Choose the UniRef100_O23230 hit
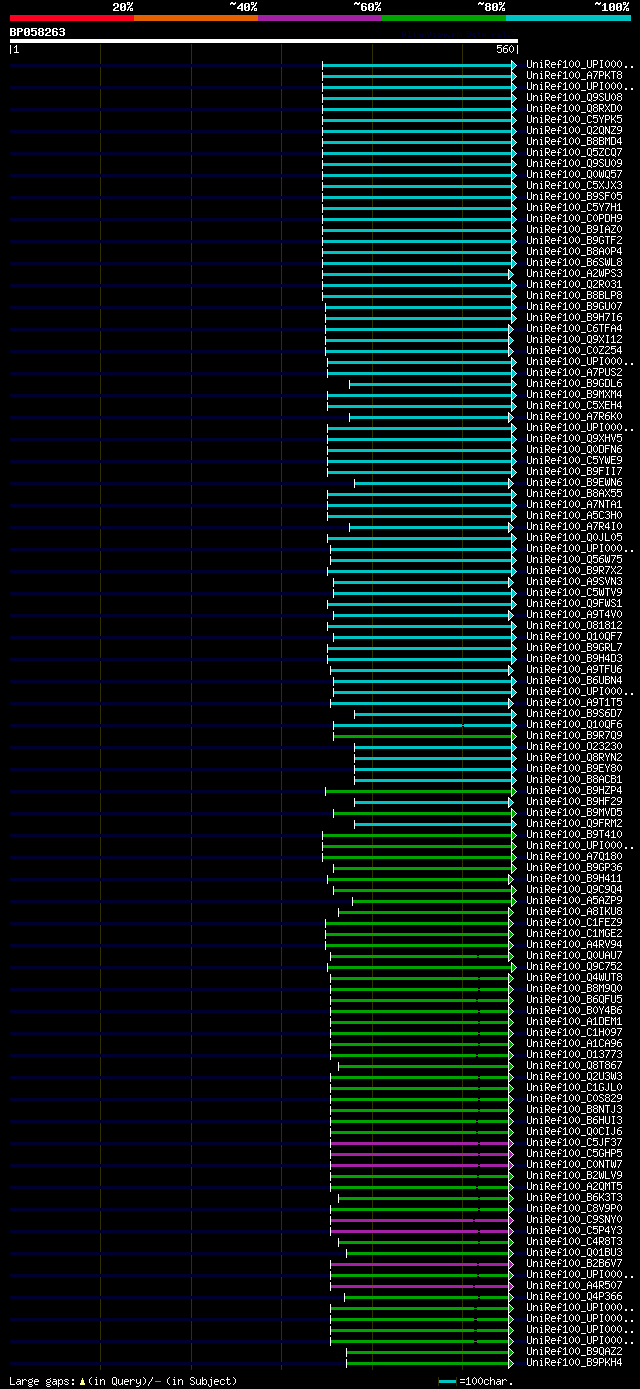 click(574, 746)
